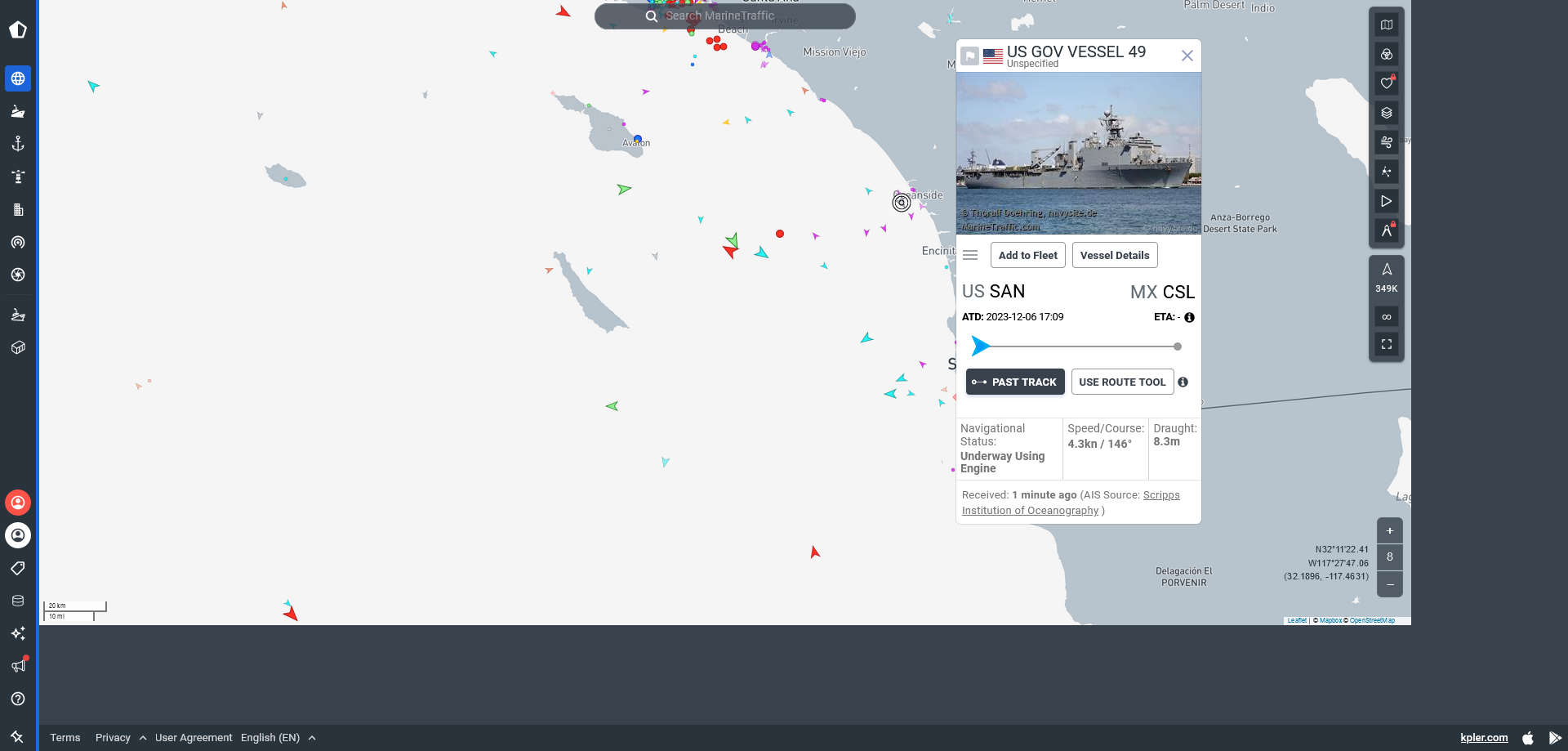Open map filters circles icon
The width and height of the screenshot is (1568, 751).
pos(1387,54)
